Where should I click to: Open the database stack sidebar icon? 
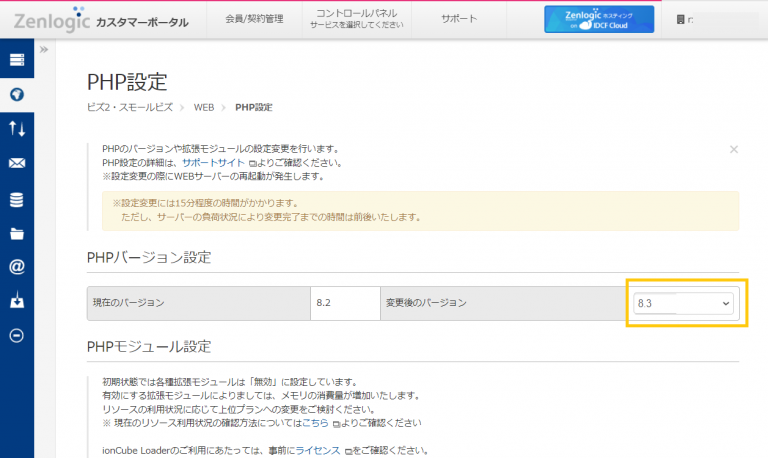coord(16,199)
